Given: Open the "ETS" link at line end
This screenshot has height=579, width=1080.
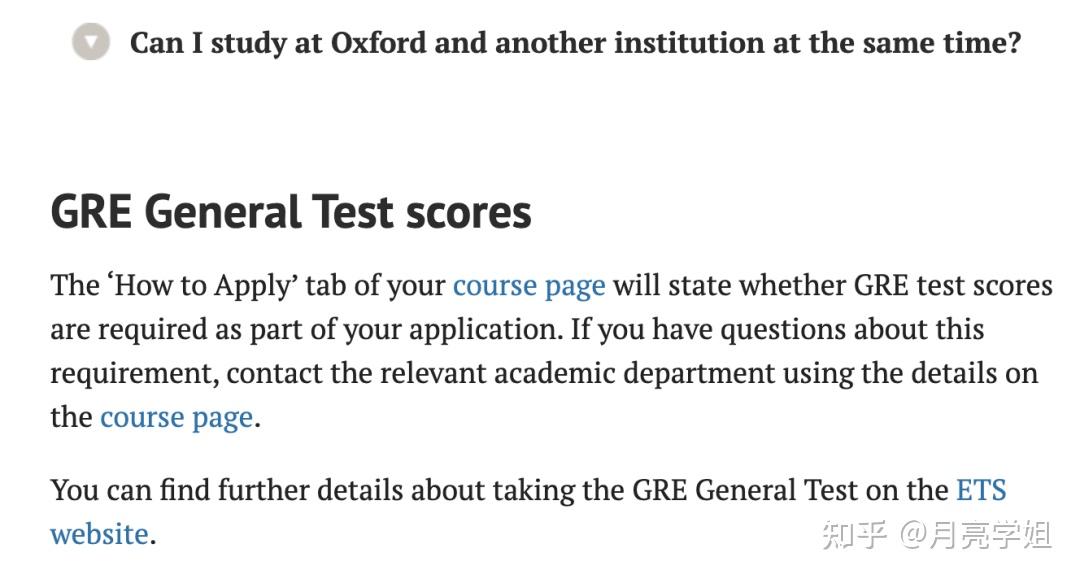Looking at the screenshot, I should pos(980,490).
